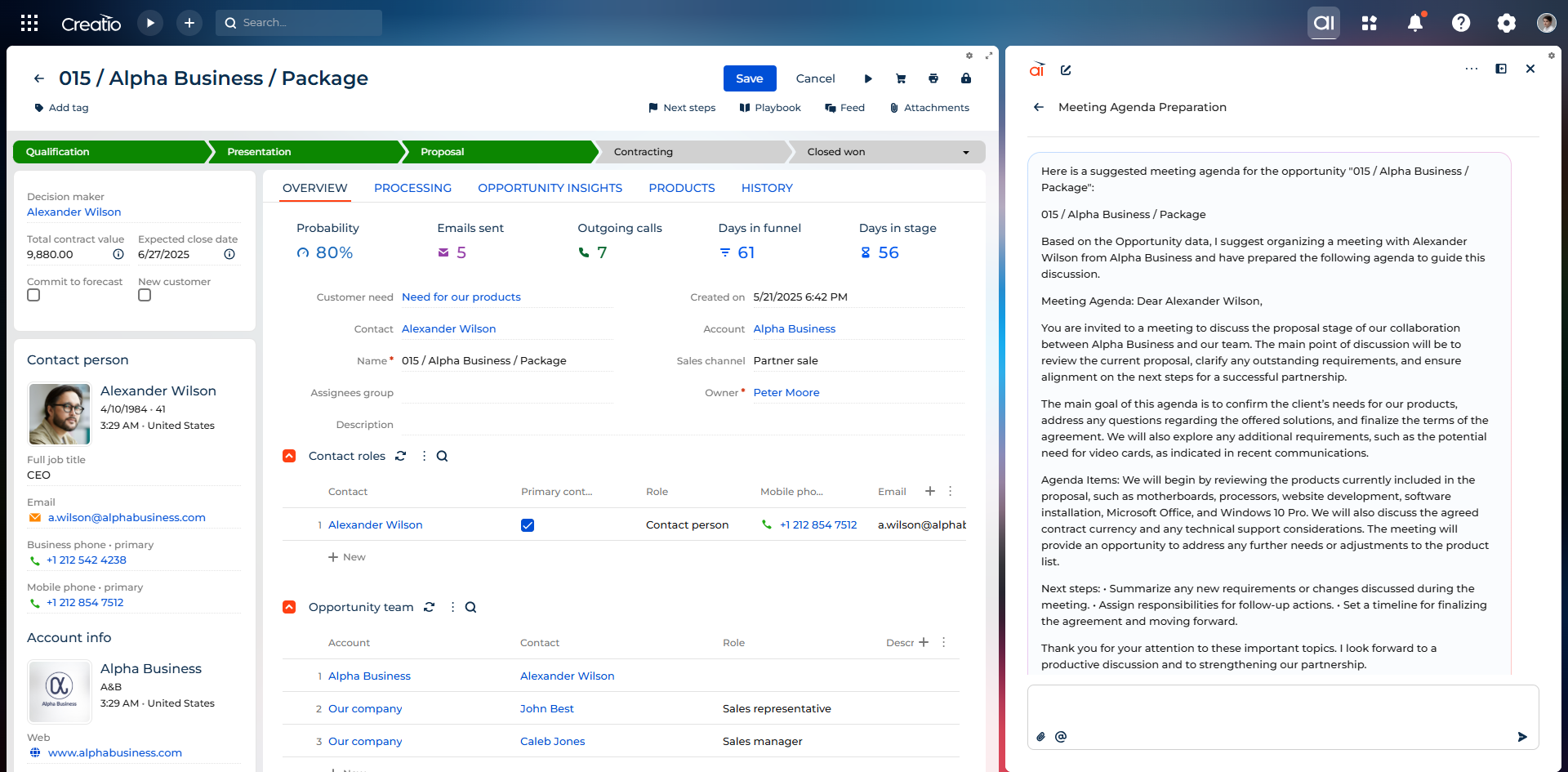Start a new AI chat with edit icon

click(x=1066, y=70)
